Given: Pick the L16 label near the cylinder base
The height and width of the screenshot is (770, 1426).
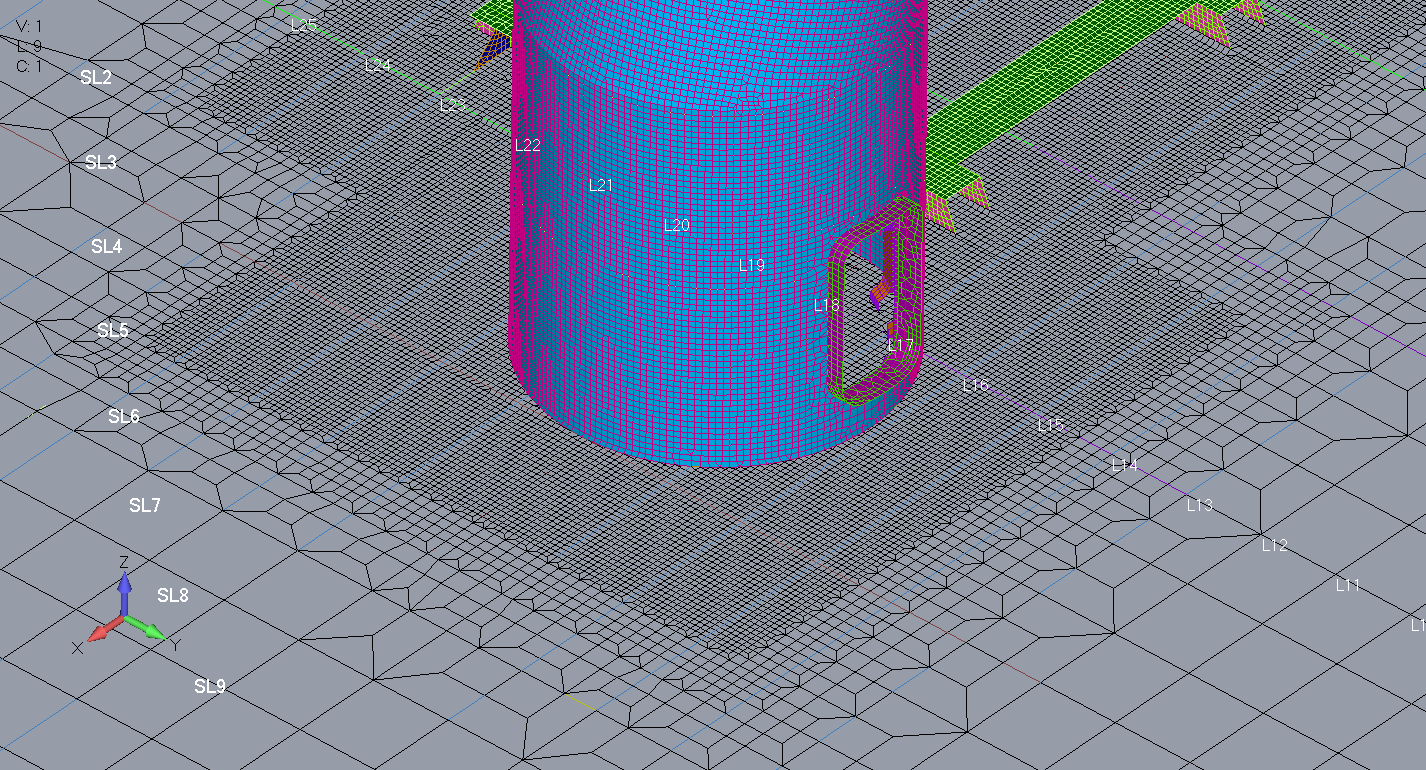Looking at the screenshot, I should 975,384.
